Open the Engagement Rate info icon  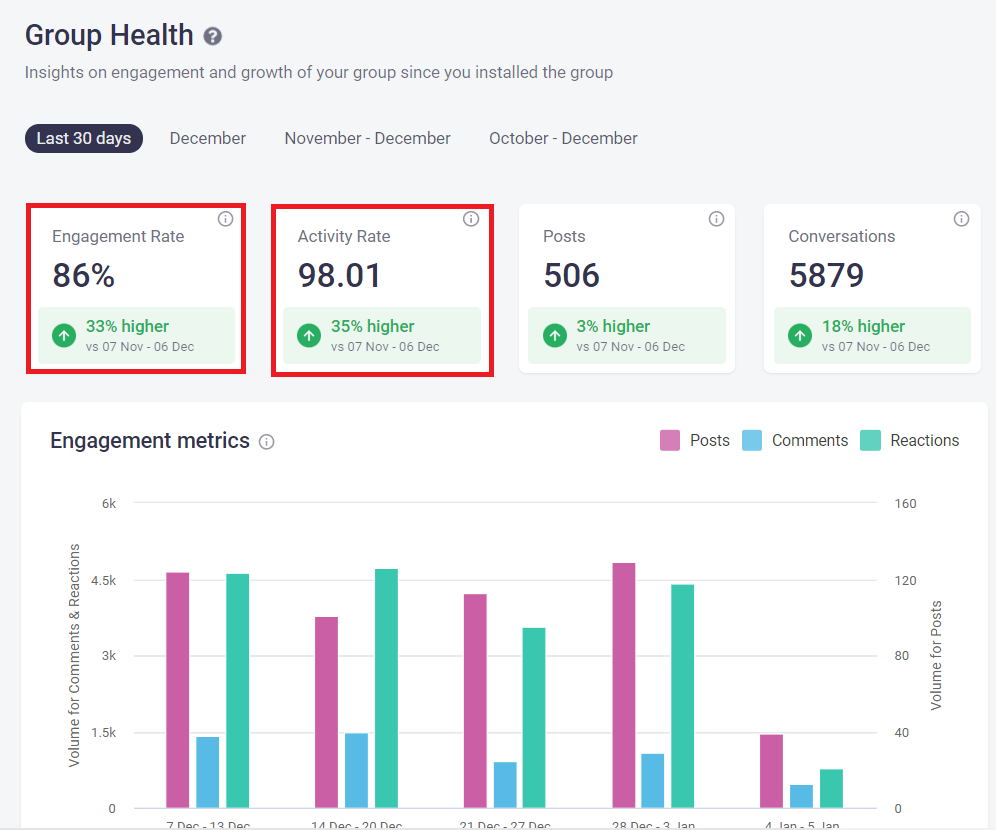click(225, 219)
